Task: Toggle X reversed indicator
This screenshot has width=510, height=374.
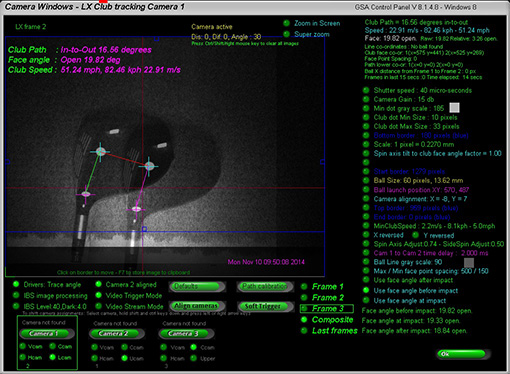Action: pos(366,235)
